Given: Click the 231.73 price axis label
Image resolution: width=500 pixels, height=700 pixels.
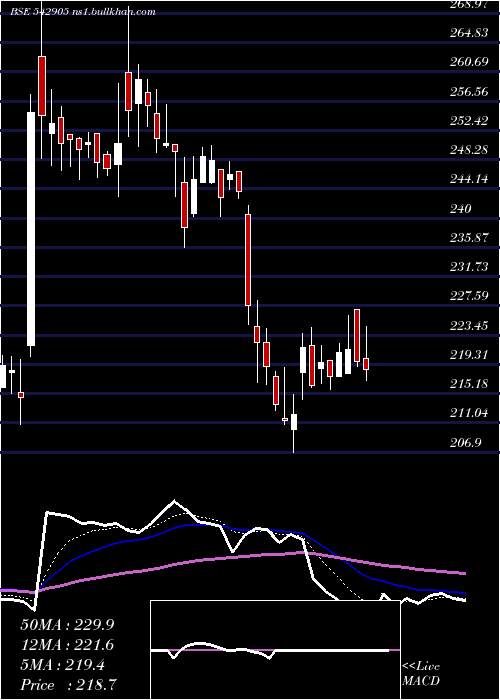Looking at the screenshot, I should click(x=468, y=267).
